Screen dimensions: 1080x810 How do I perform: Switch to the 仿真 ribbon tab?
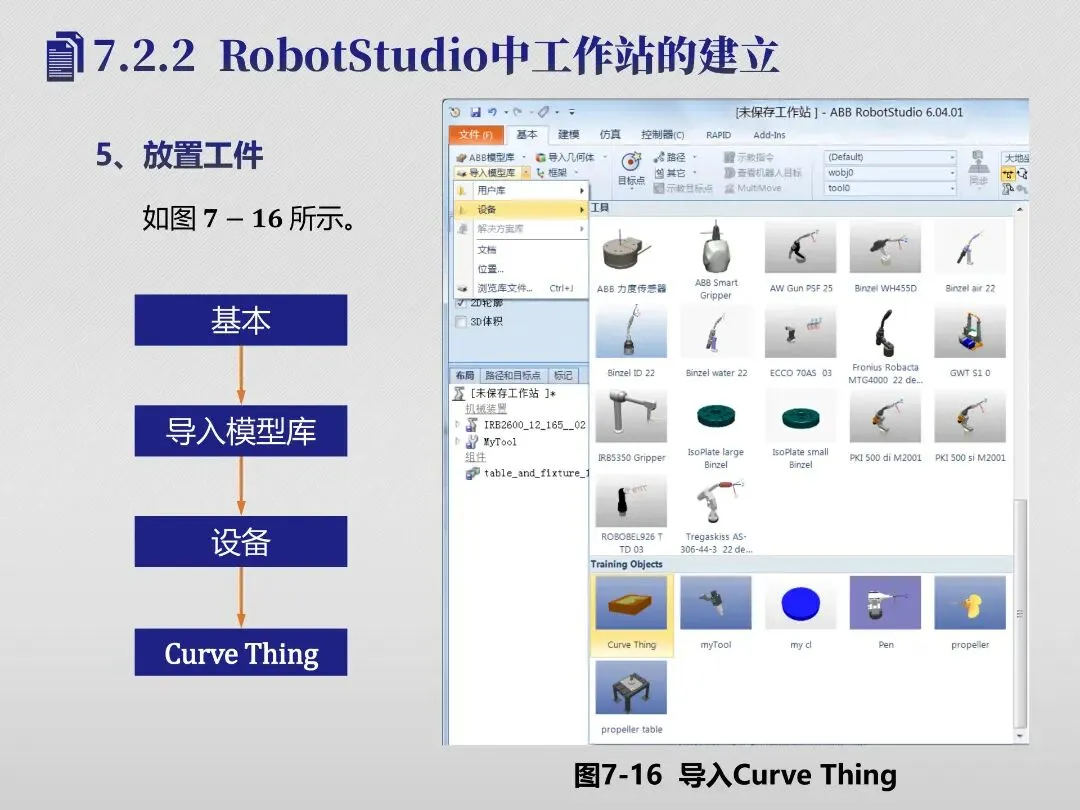click(610, 135)
